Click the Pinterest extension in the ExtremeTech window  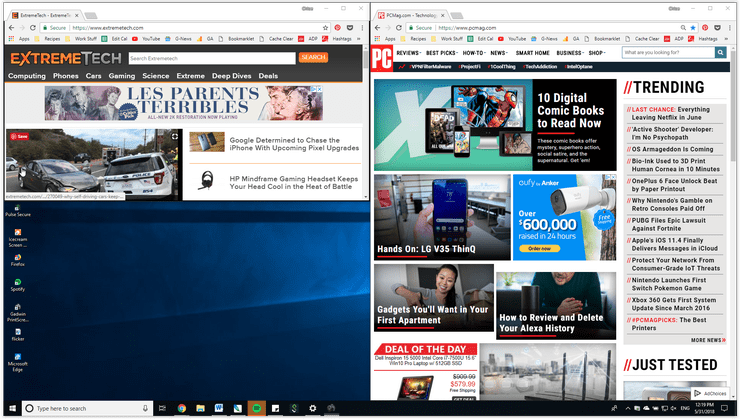coord(337,28)
